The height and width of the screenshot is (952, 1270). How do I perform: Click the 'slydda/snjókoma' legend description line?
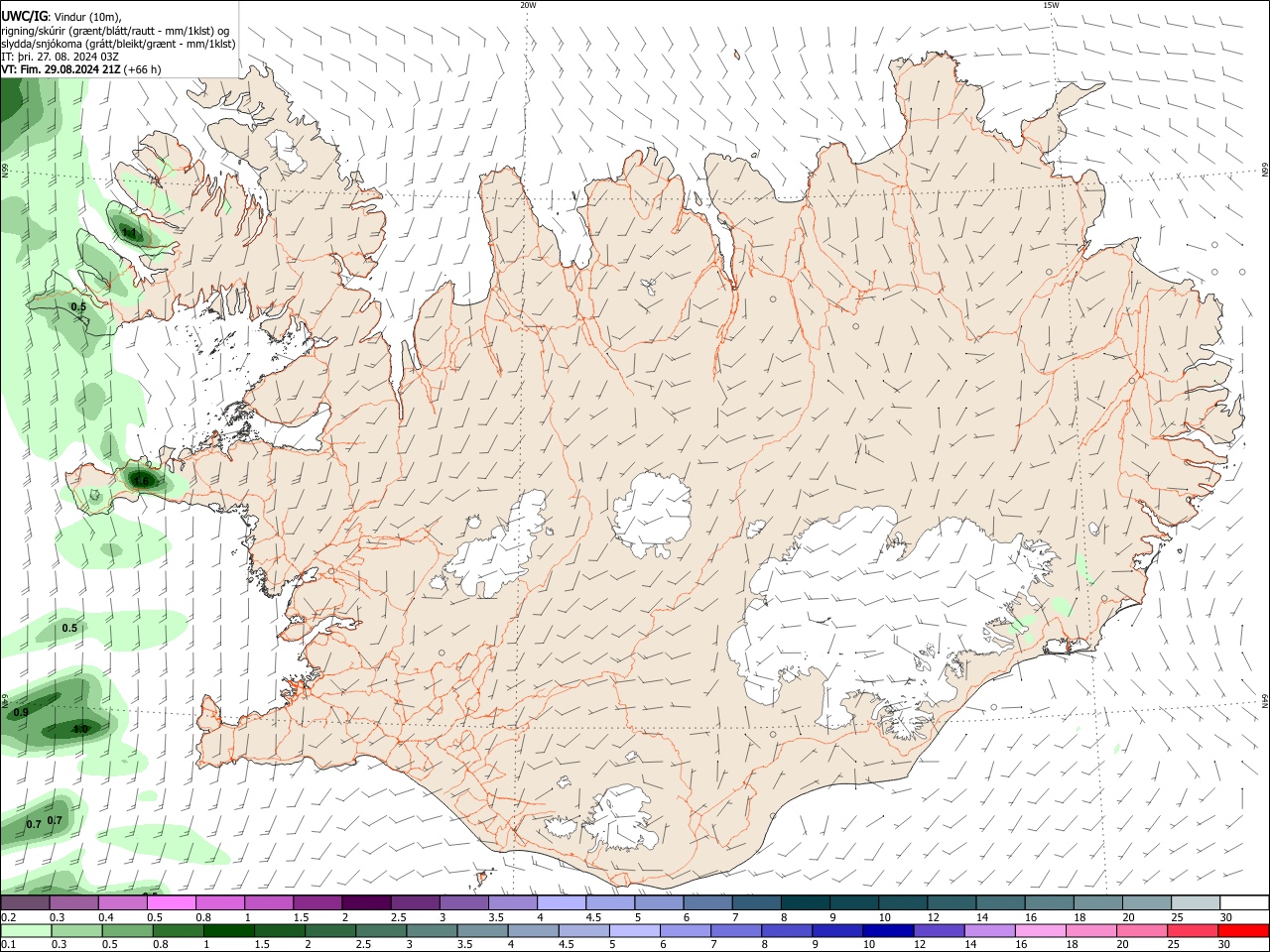pyautogui.click(x=118, y=44)
